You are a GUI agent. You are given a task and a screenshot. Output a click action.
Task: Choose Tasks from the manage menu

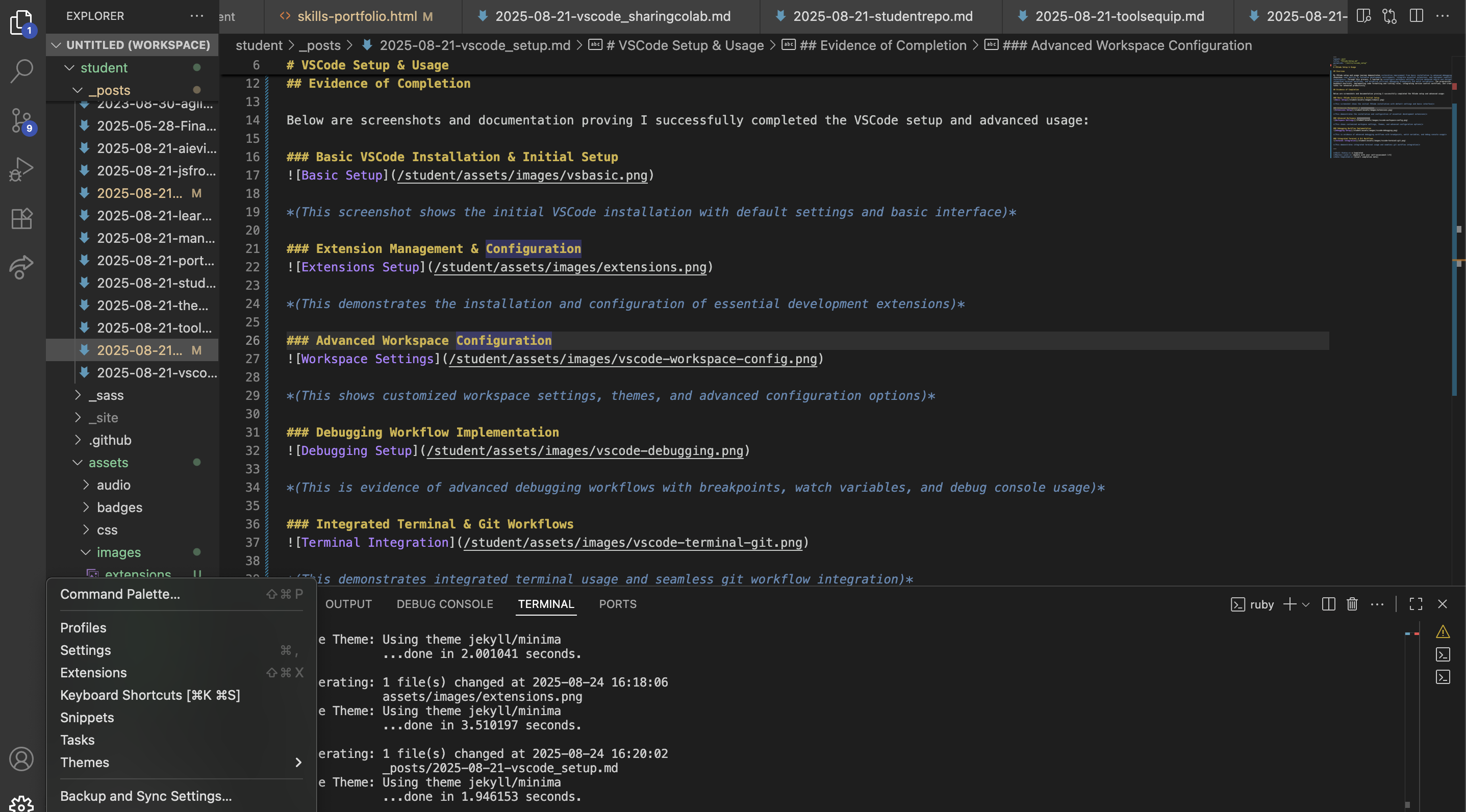(182, 740)
